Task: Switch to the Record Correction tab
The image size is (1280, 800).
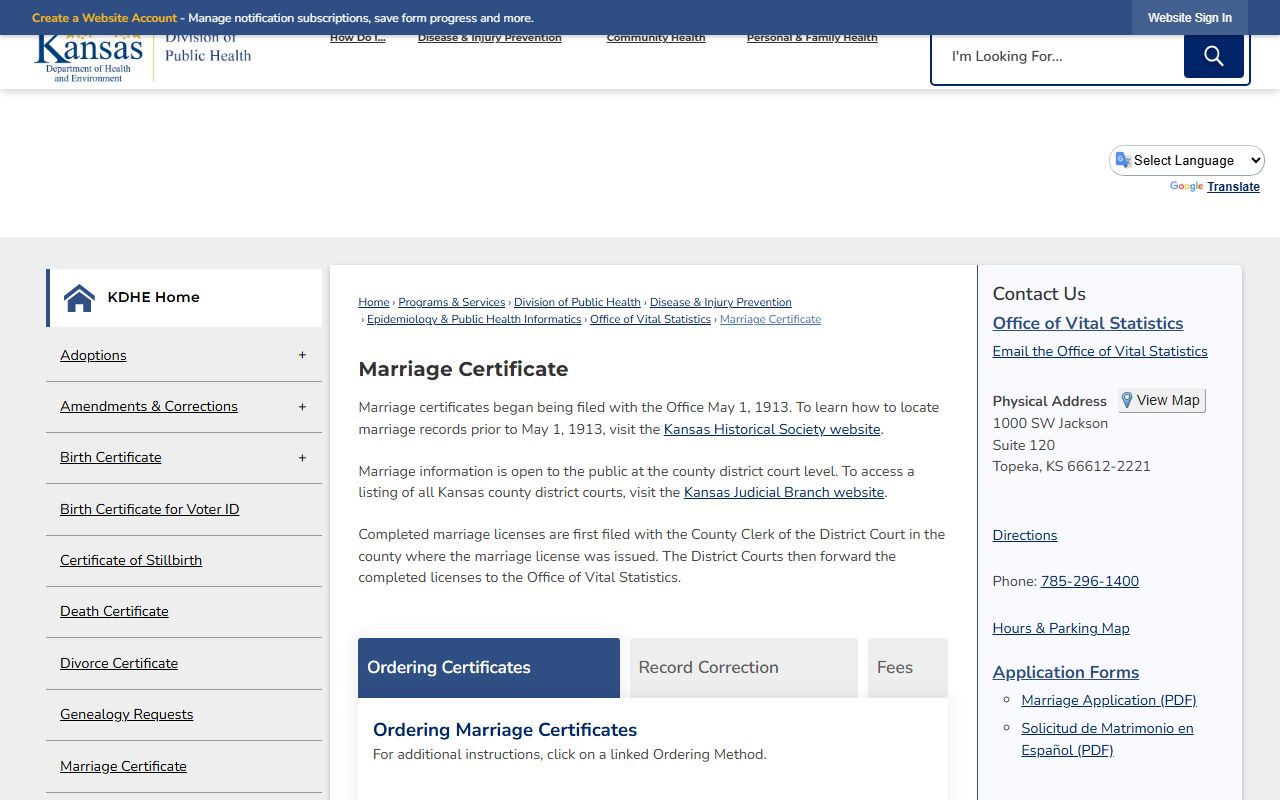Action: coord(744,667)
